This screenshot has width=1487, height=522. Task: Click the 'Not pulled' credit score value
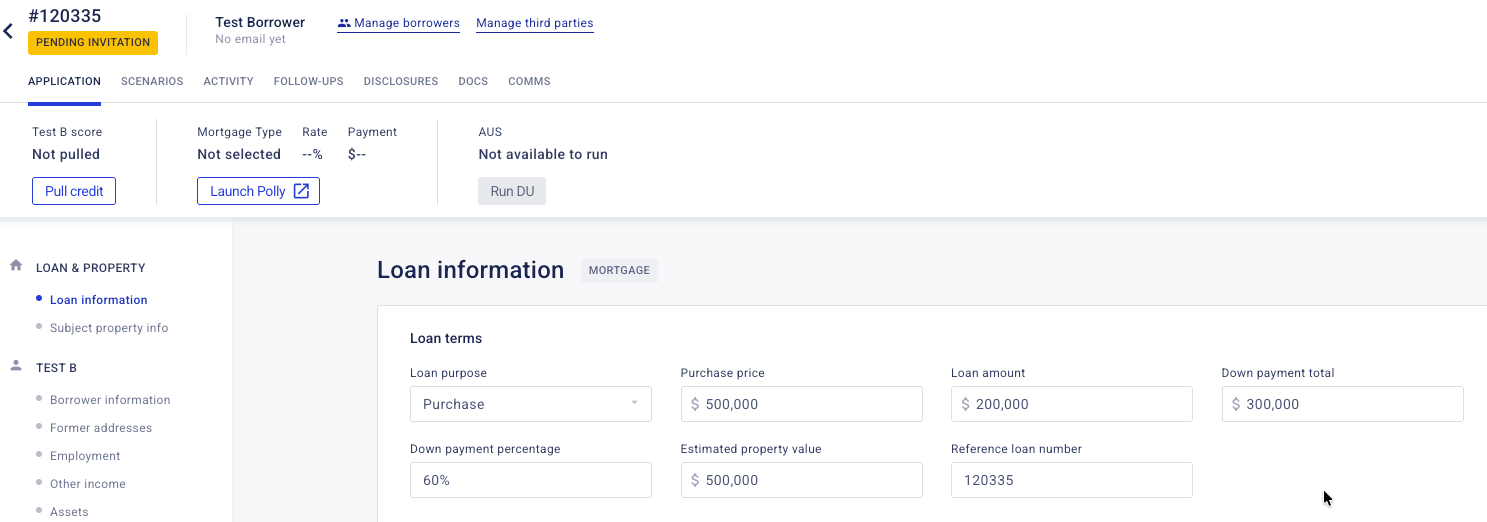pyautogui.click(x=66, y=154)
